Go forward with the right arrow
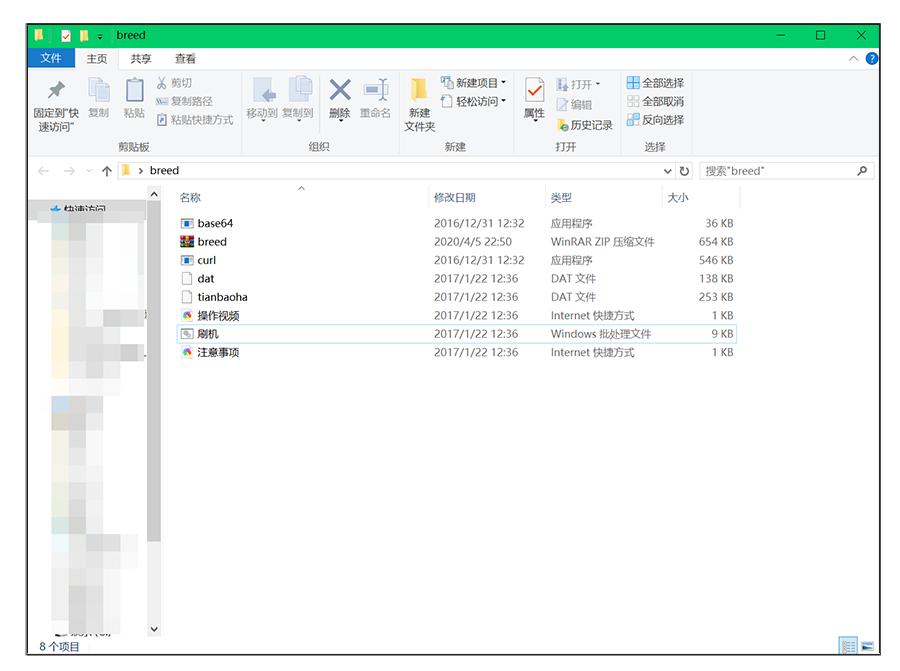The image size is (900, 671). [69, 171]
